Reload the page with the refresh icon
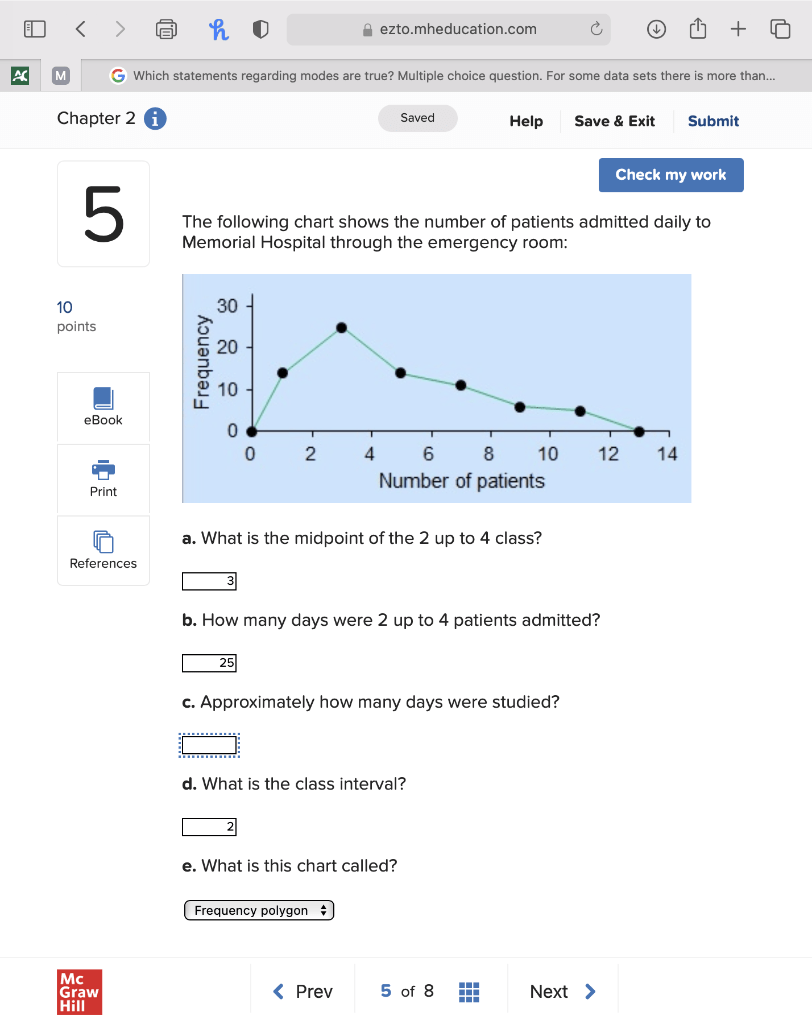812x1024 pixels. pyautogui.click(x=596, y=29)
